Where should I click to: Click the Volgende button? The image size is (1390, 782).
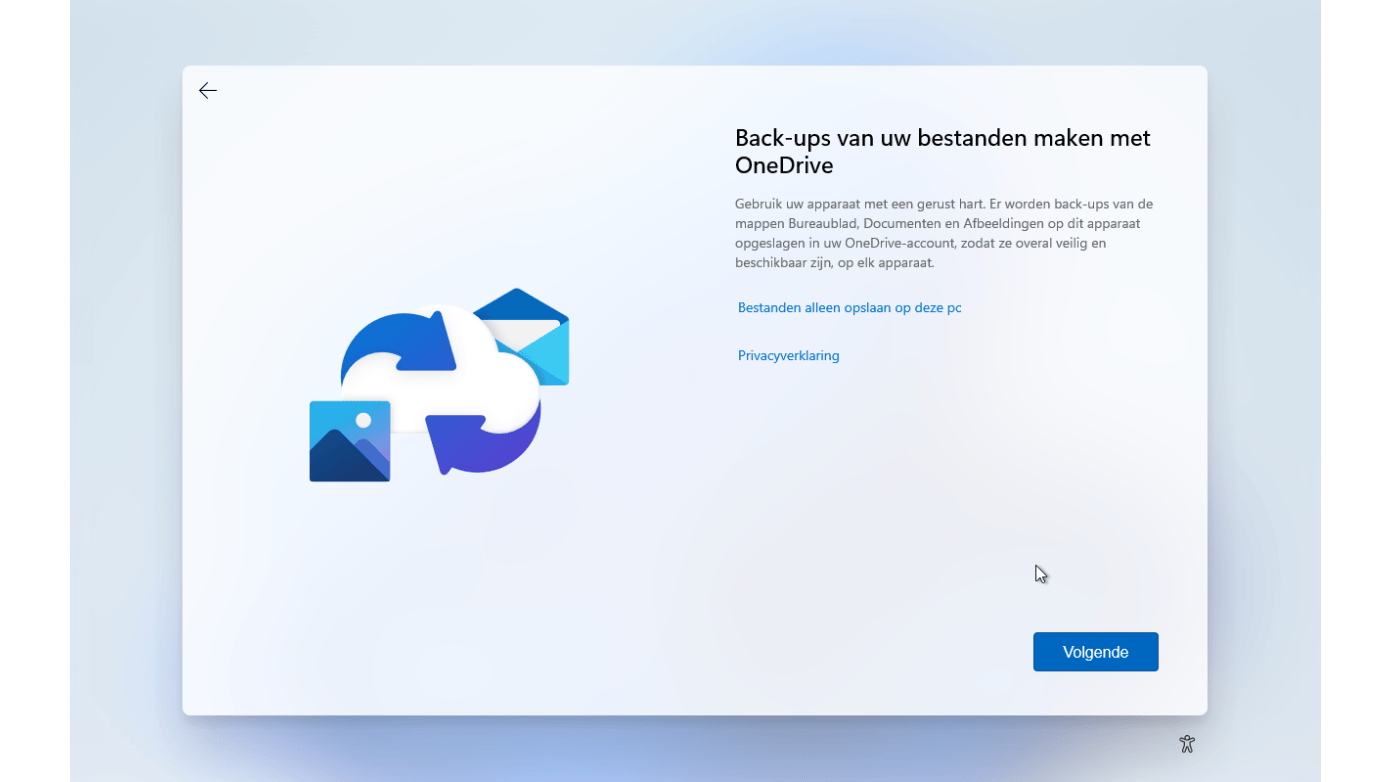click(1095, 652)
